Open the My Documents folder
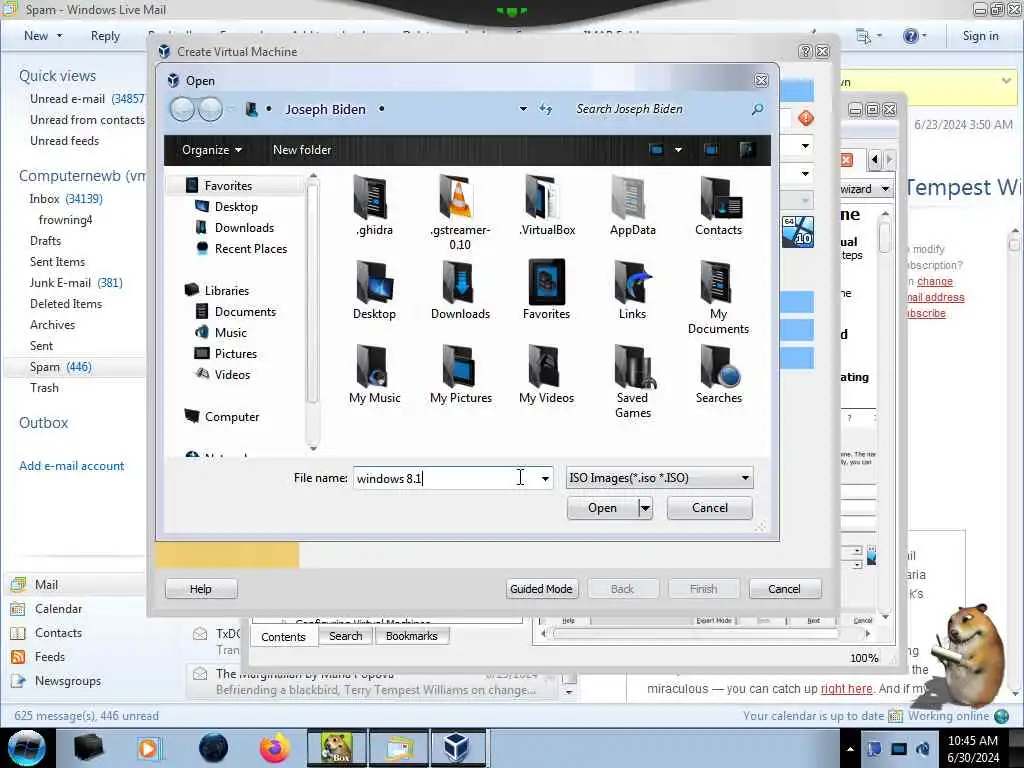 [718, 296]
